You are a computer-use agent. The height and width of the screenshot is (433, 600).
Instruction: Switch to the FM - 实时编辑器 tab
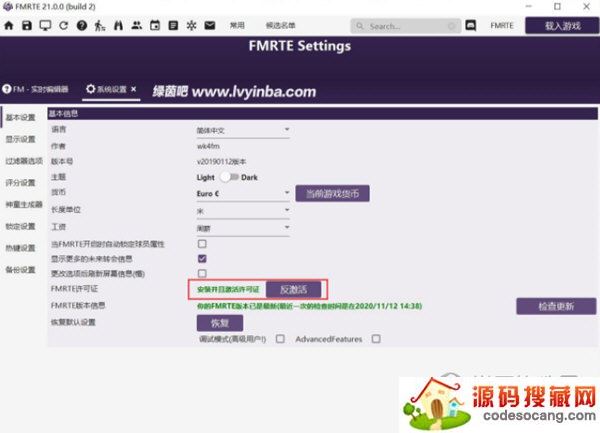tap(36, 89)
